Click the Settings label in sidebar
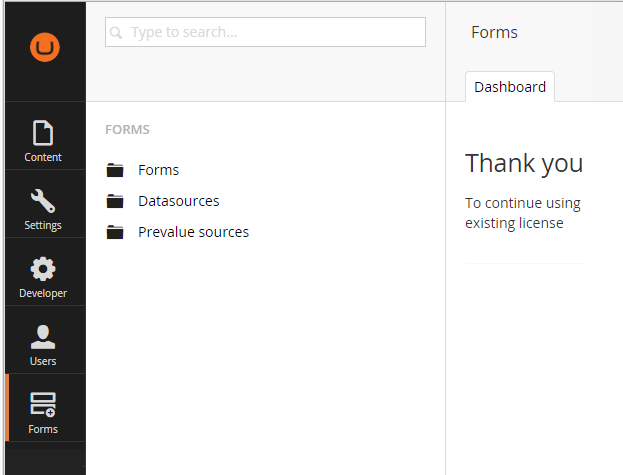This screenshot has height=475, width=623. click(x=43, y=225)
